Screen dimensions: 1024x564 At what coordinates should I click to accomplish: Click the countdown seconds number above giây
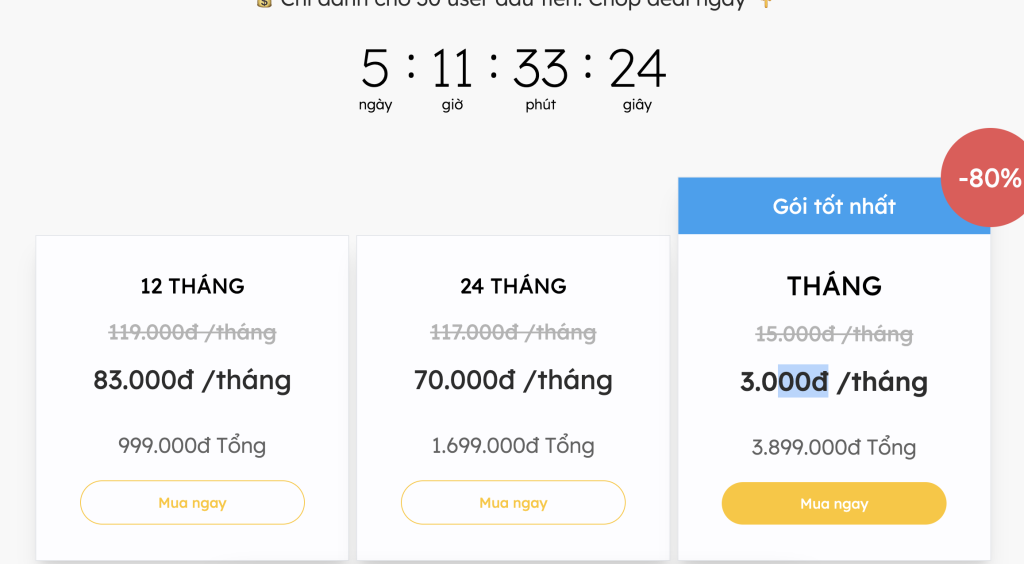(x=637, y=69)
